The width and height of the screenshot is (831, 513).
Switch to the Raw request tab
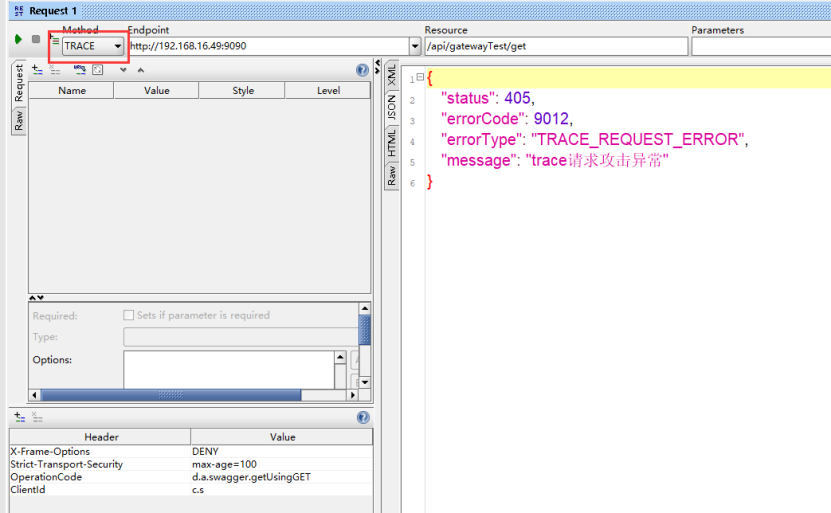point(18,120)
